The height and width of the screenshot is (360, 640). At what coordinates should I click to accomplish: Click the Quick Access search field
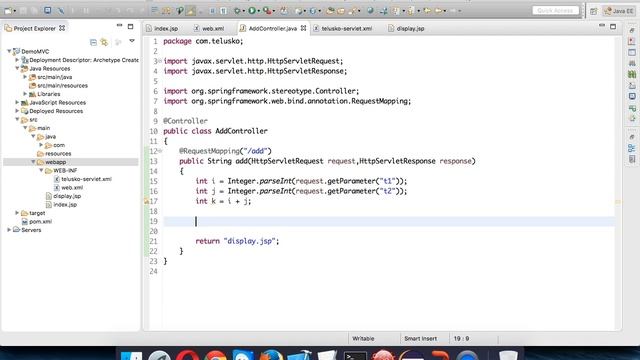[556, 11]
